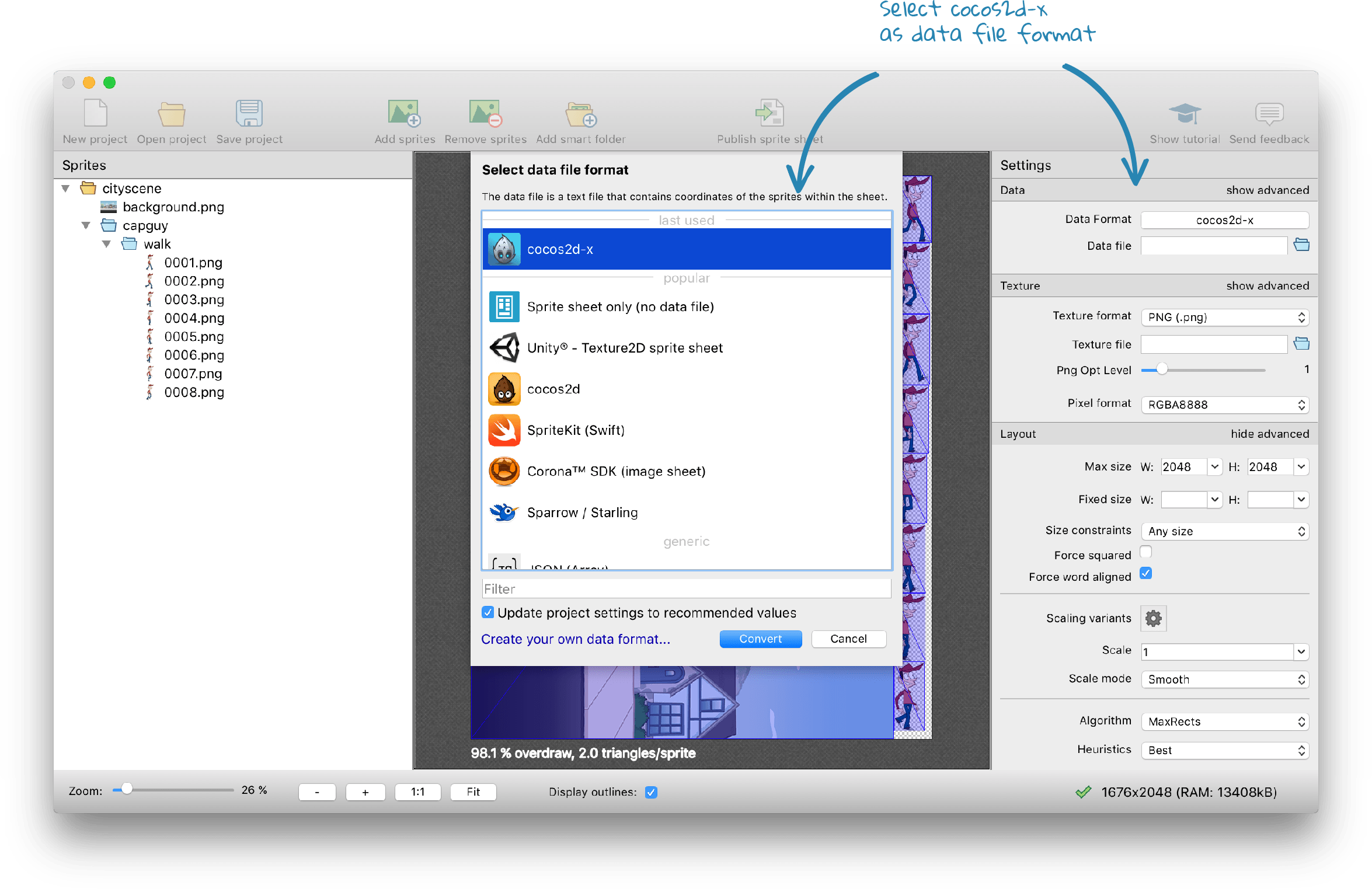Image resolution: width=1372 pixels, height=889 pixels.
Task: Click the Data file text field
Action: pos(1214,246)
